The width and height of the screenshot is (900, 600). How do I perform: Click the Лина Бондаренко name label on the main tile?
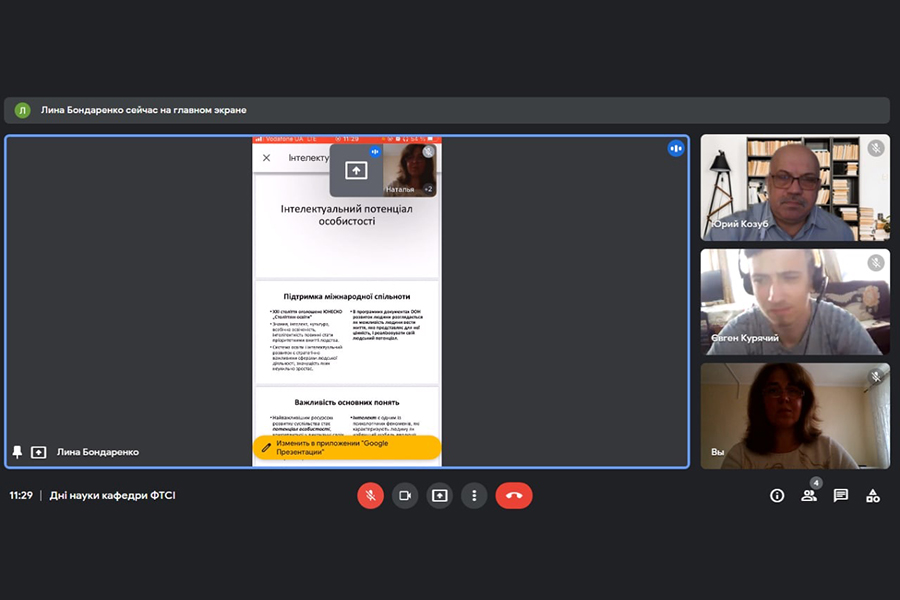click(x=98, y=452)
